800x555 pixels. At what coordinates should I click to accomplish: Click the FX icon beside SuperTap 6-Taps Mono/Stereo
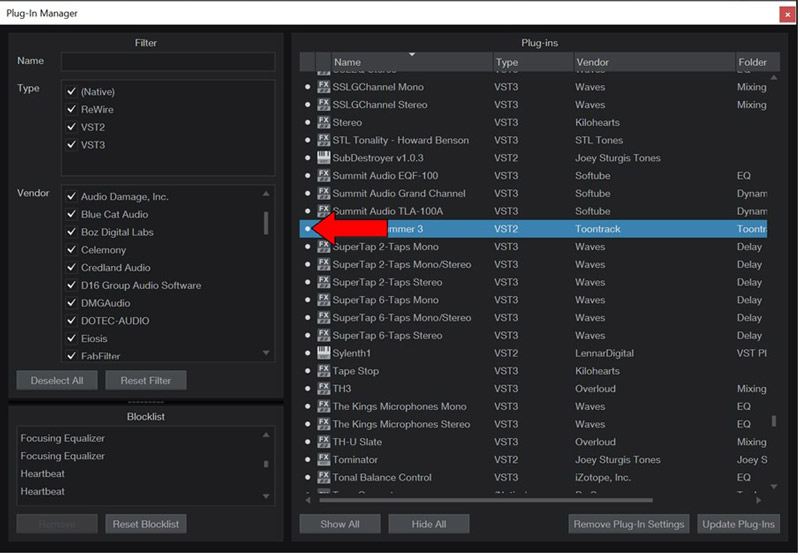(x=323, y=317)
